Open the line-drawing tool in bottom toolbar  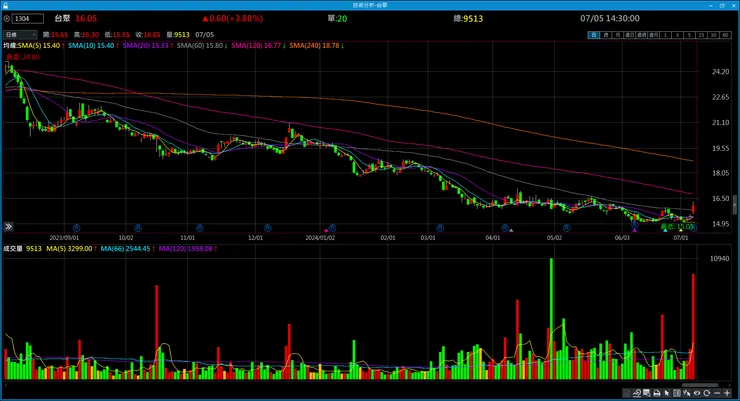point(637,393)
